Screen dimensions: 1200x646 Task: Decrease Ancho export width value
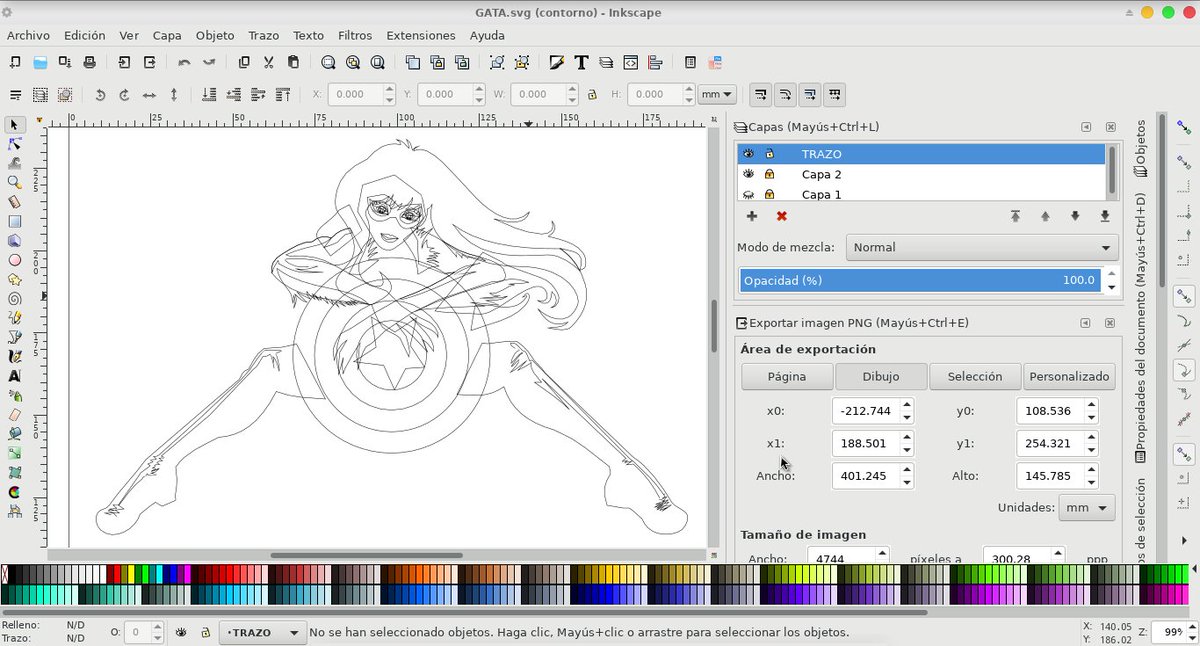(x=906, y=482)
